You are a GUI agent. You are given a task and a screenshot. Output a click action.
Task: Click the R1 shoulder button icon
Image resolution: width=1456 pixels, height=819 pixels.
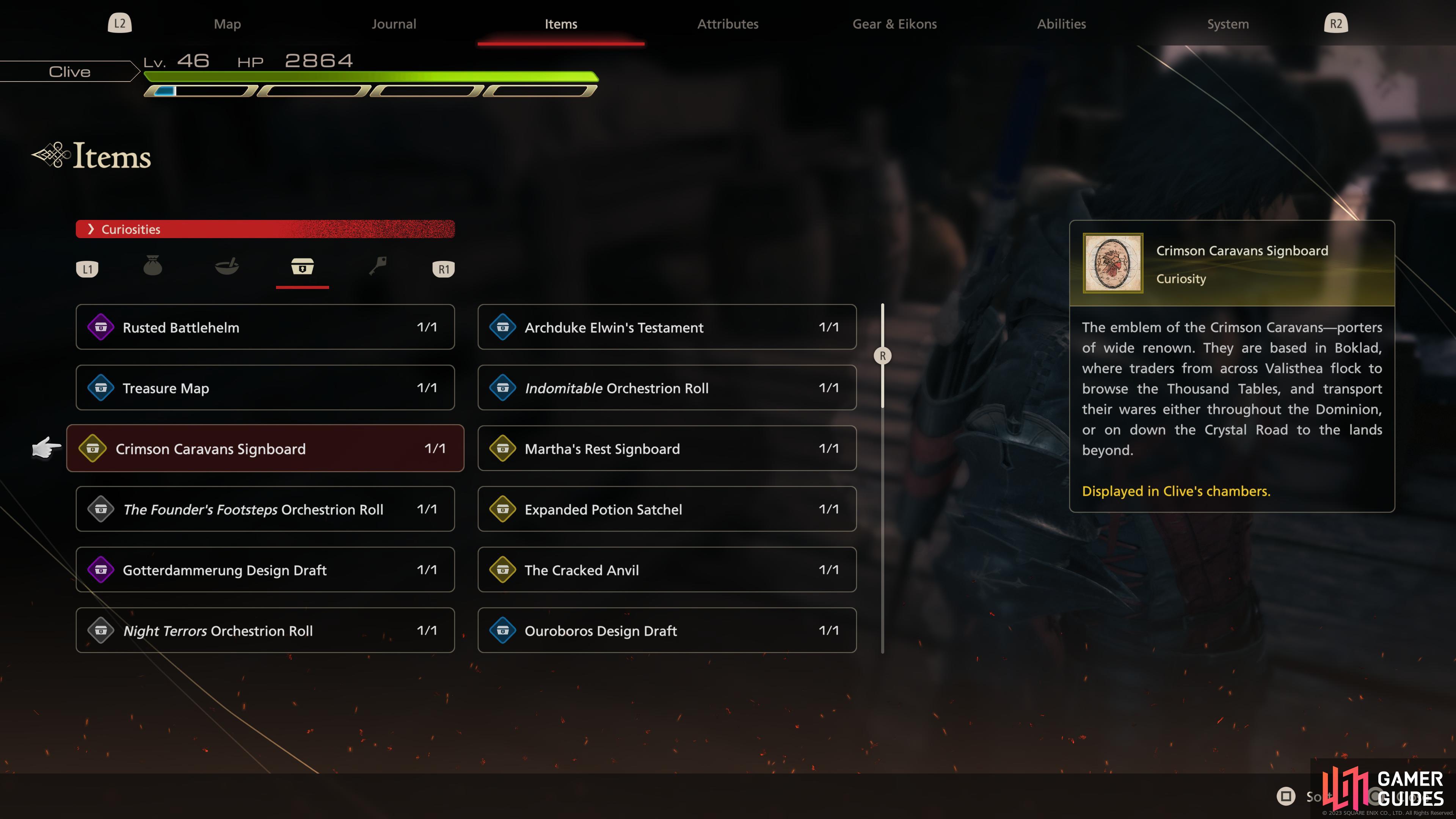[x=444, y=269]
